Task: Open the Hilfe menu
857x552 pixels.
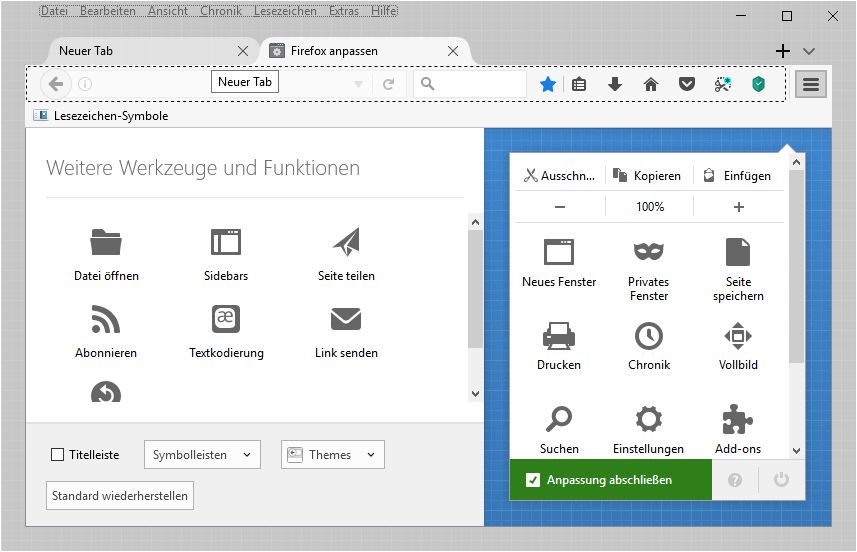Action: coord(384,11)
